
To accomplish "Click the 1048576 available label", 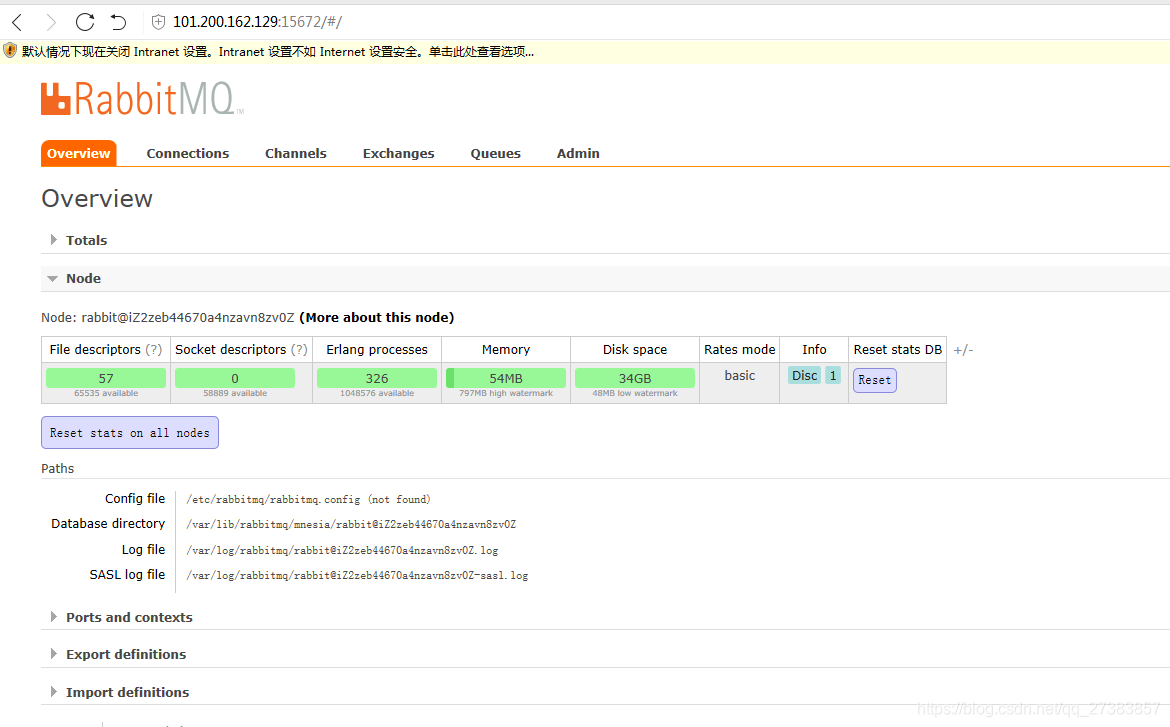I will [x=377, y=393].
